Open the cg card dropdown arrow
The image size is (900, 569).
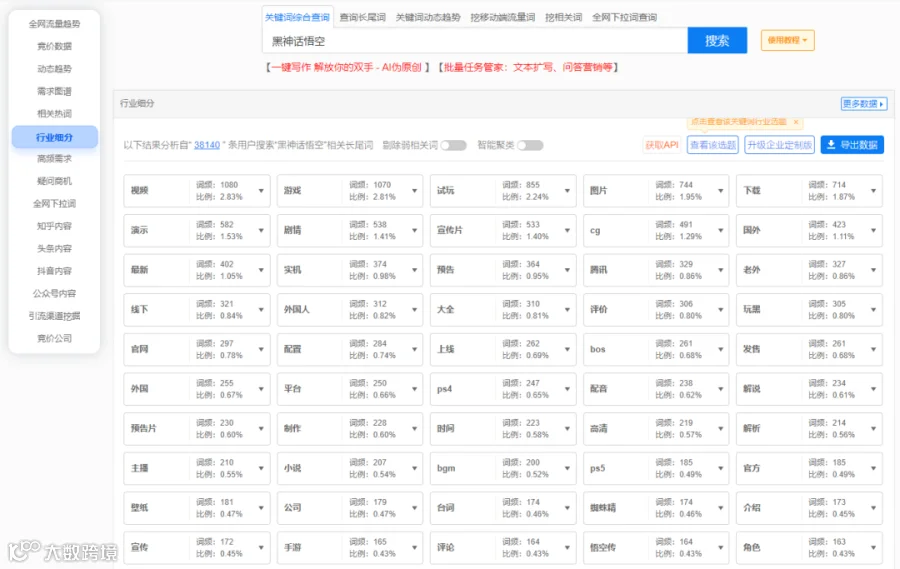(x=720, y=230)
